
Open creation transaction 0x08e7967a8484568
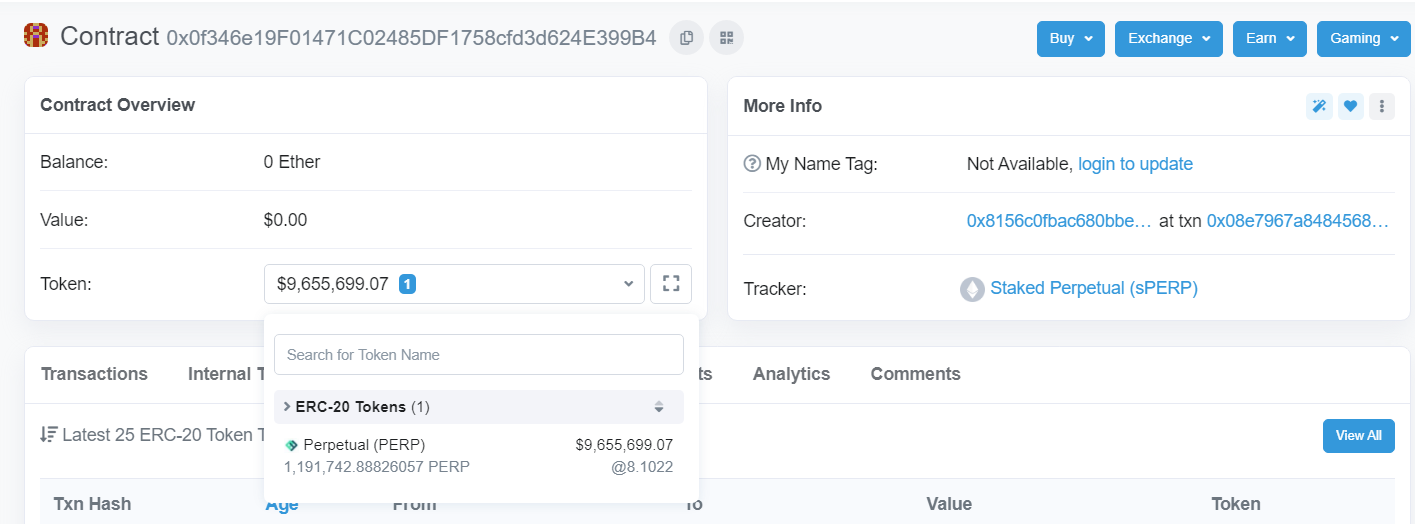coord(1298,221)
